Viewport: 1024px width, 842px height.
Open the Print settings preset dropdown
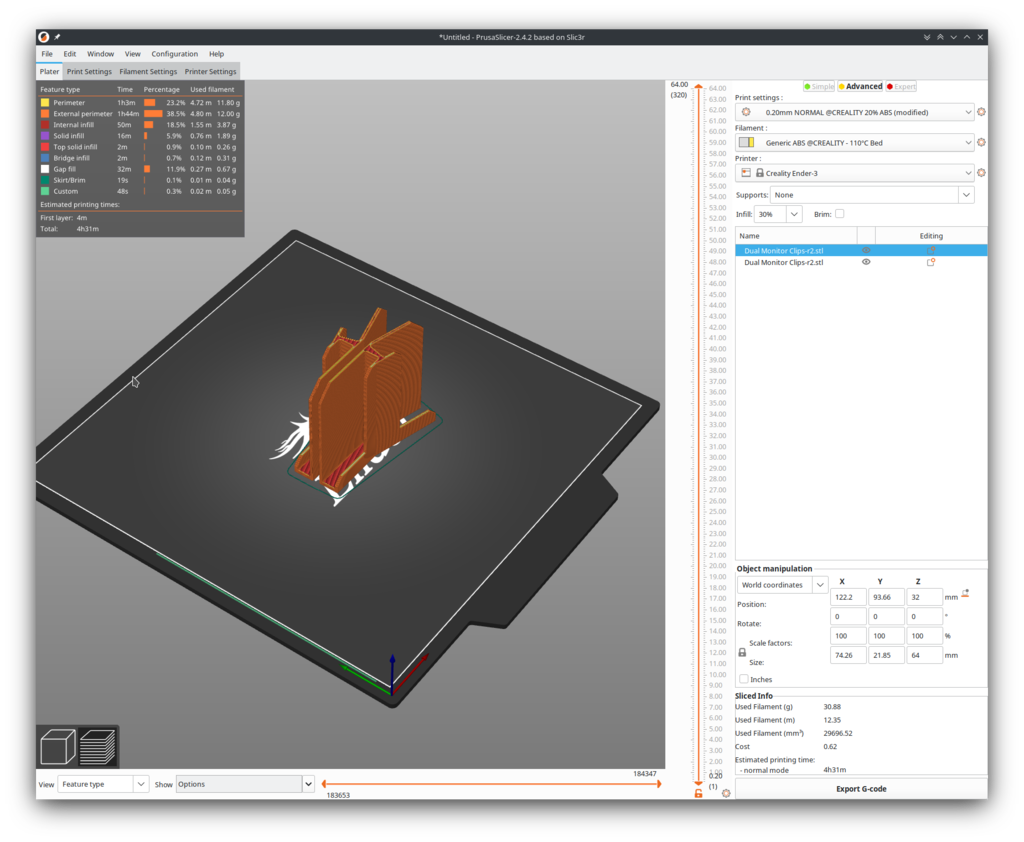point(855,112)
